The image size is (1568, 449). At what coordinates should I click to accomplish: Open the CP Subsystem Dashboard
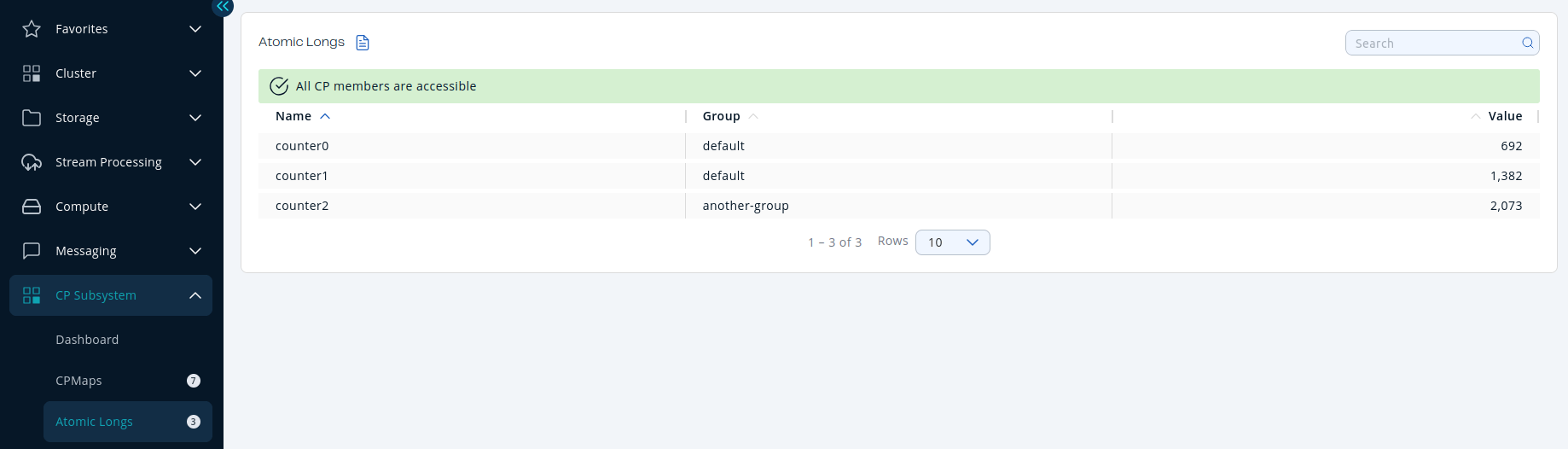[x=87, y=340]
